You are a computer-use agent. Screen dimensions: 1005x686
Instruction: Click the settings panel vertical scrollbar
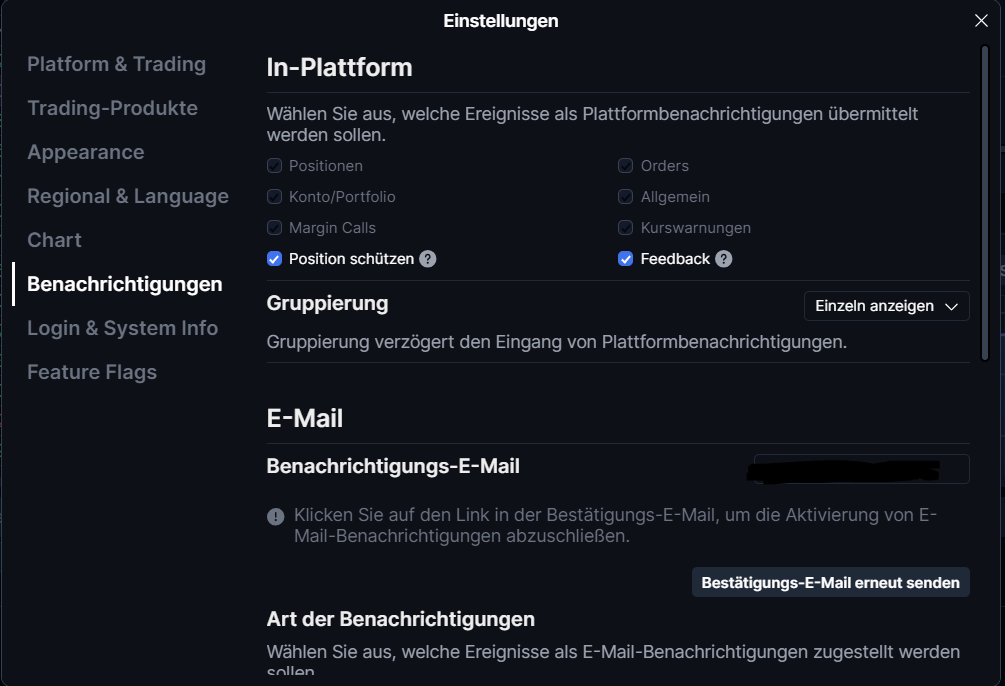coord(985,203)
